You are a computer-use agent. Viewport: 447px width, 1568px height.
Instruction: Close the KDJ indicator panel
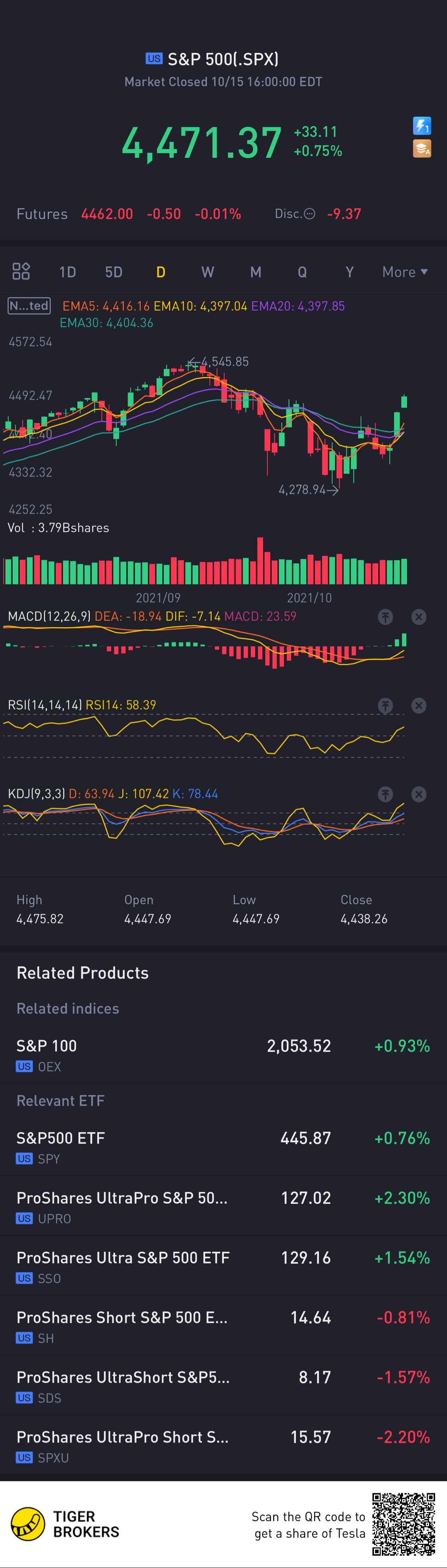tap(418, 794)
